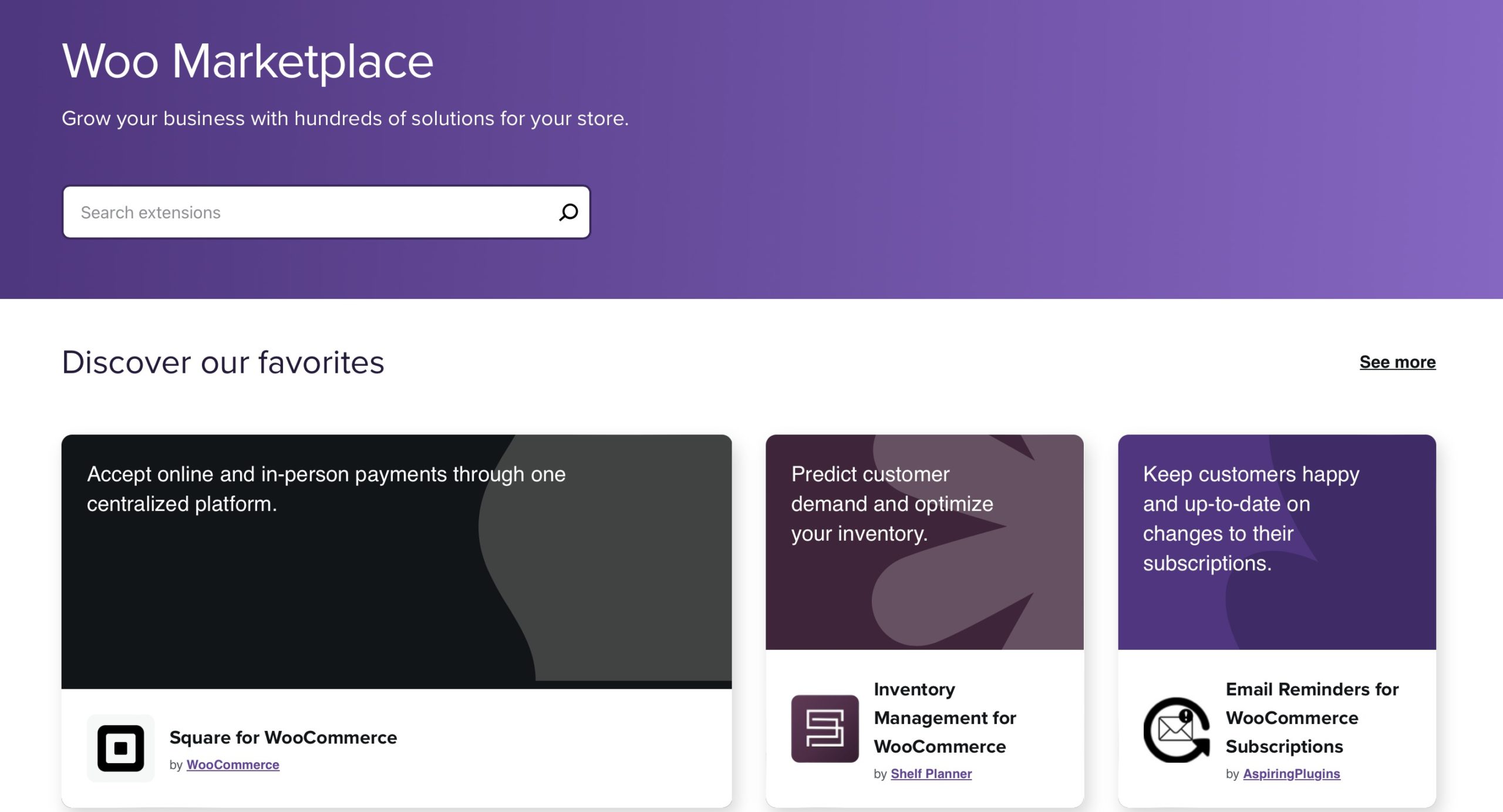Click the 'Accept online and in-person payments' text
Viewport: 1503px width, 812px height.
click(326, 488)
